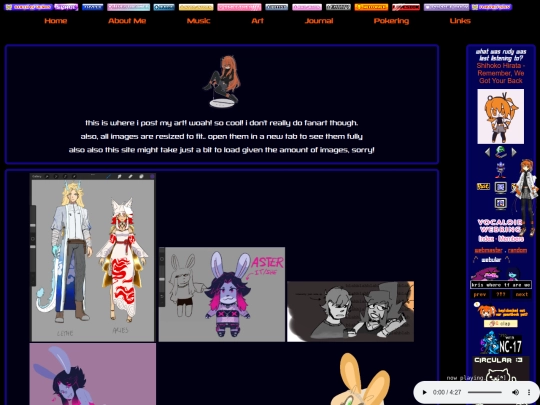This screenshot has width=540, height=405.
Task: Click the webmaster link
Action: tap(488, 250)
